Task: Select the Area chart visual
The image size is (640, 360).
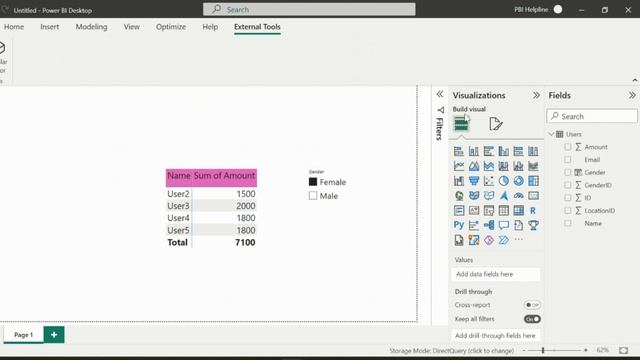Action: tap(474, 166)
